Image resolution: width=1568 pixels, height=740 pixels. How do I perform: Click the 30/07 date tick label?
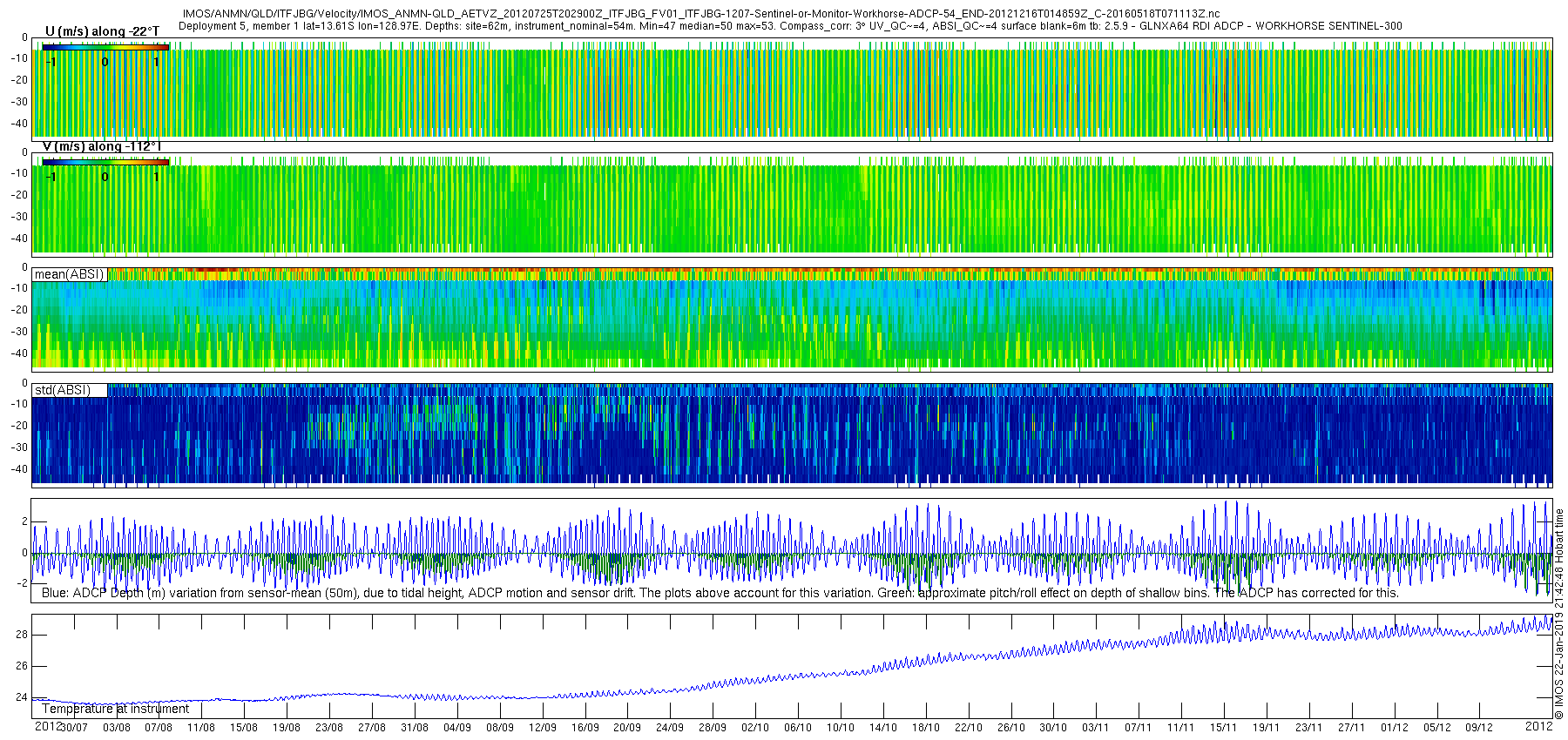[74, 728]
